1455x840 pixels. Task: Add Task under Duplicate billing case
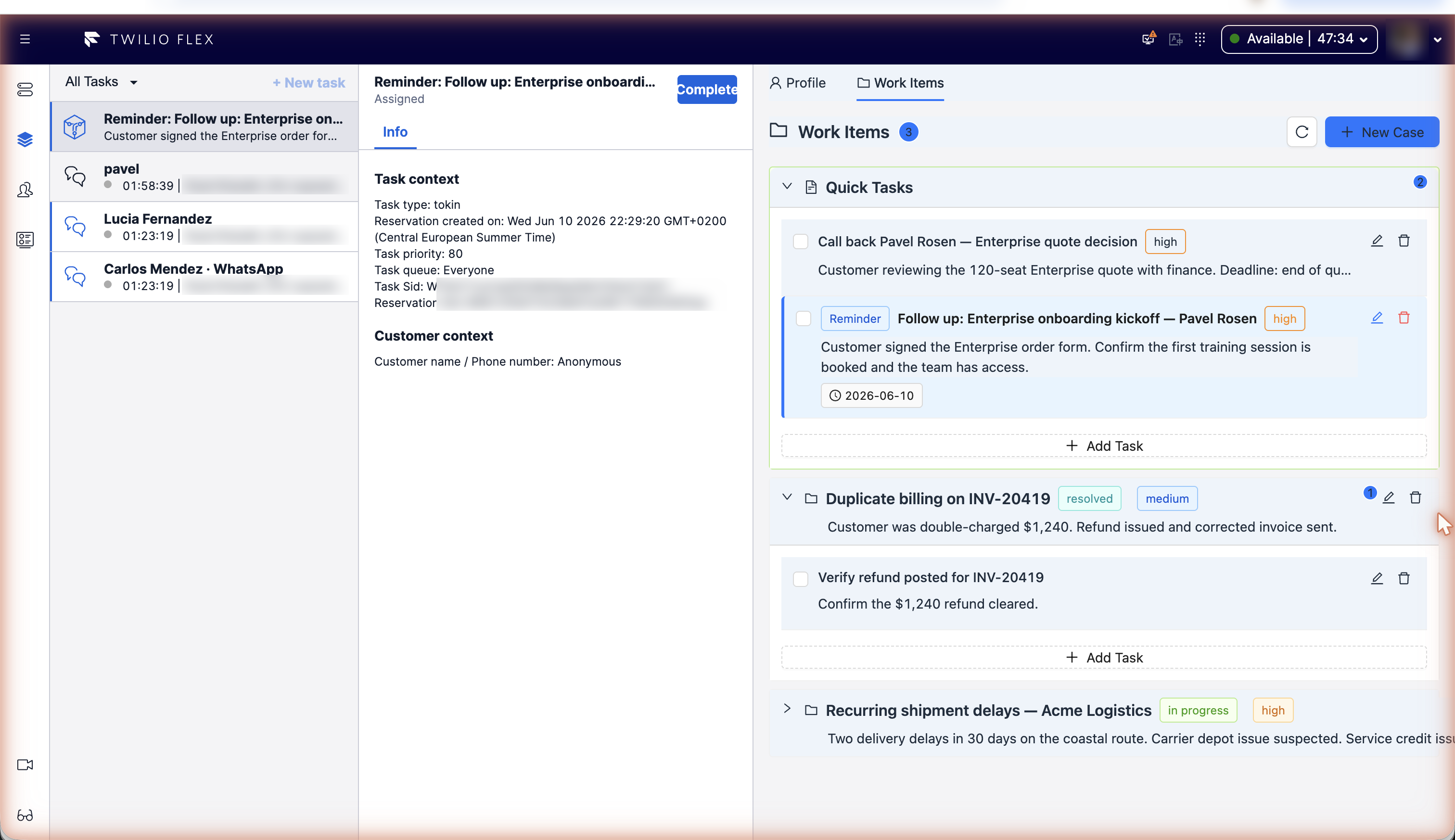[1104, 658]
